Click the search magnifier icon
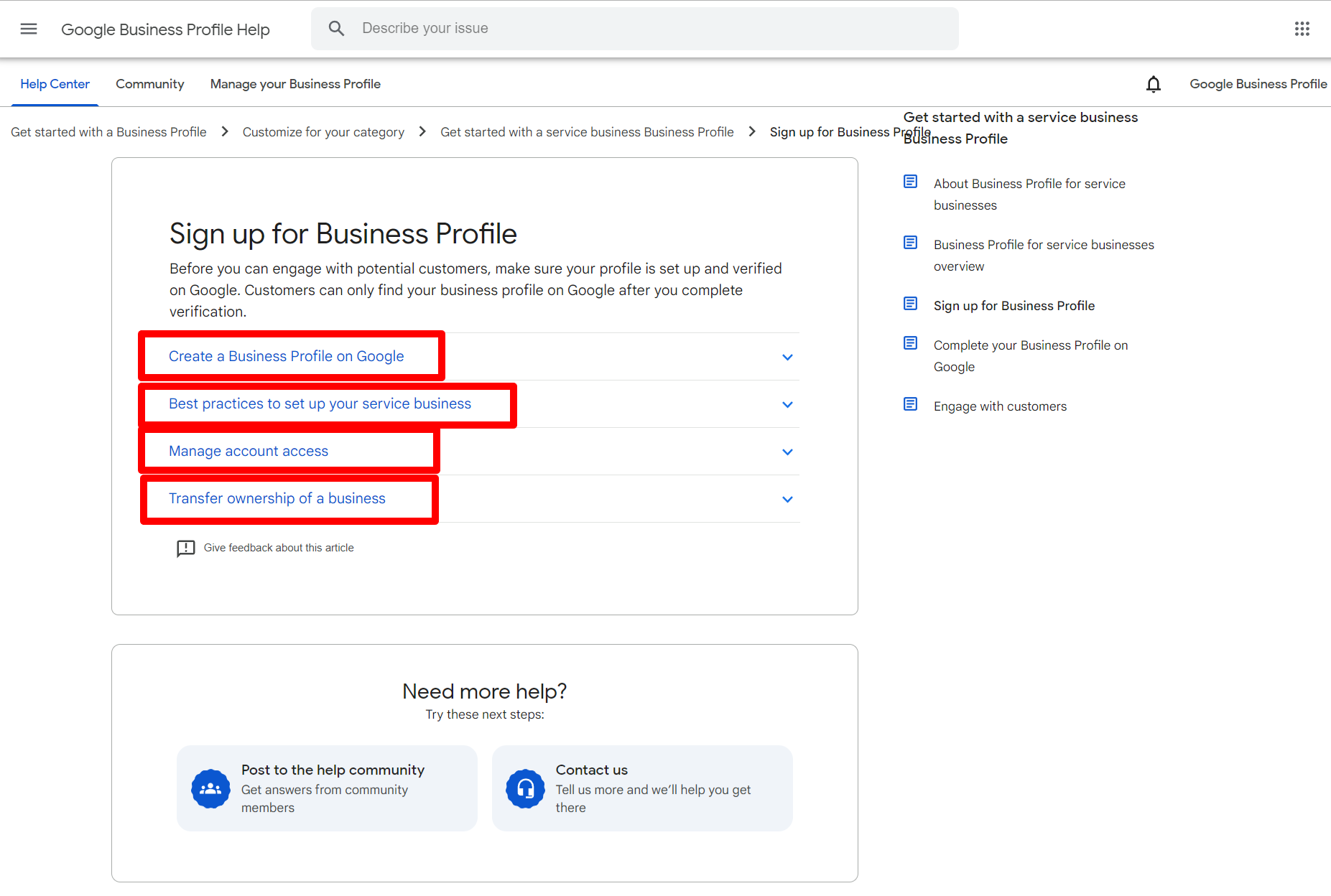The height and width of the screenshot is (896, 1331). point(336,28)
